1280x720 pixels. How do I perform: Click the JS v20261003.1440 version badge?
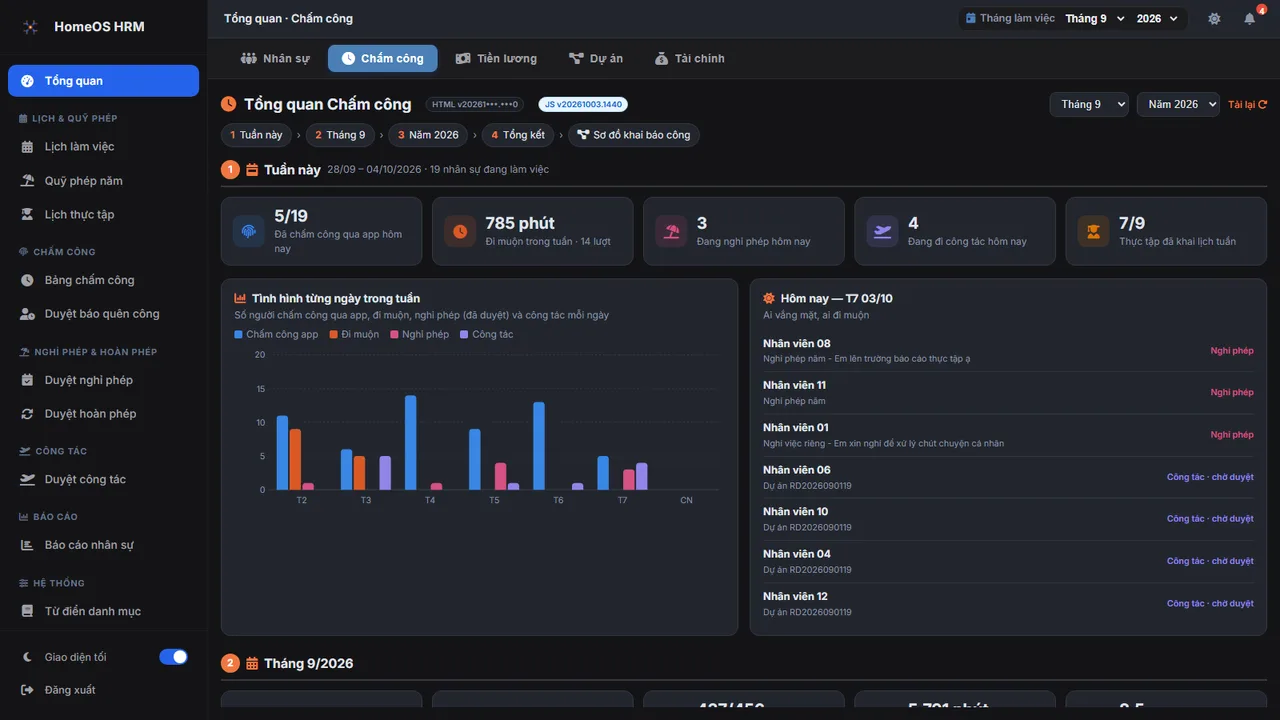tap(583, 104)
